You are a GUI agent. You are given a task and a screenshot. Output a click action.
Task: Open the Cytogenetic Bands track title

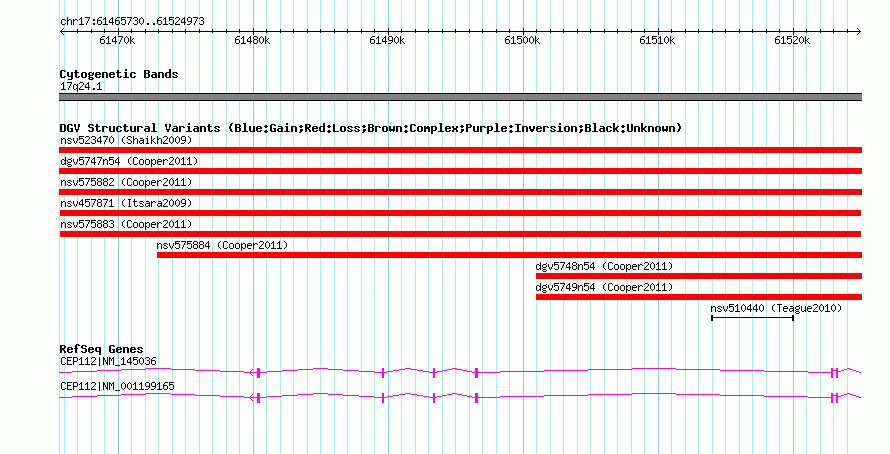coord(119,74)
